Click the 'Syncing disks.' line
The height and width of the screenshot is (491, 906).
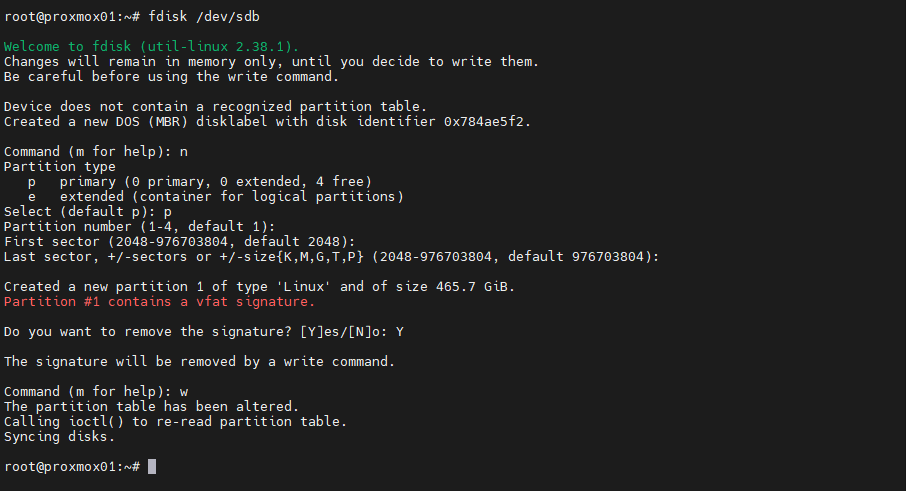click(59, 436)
